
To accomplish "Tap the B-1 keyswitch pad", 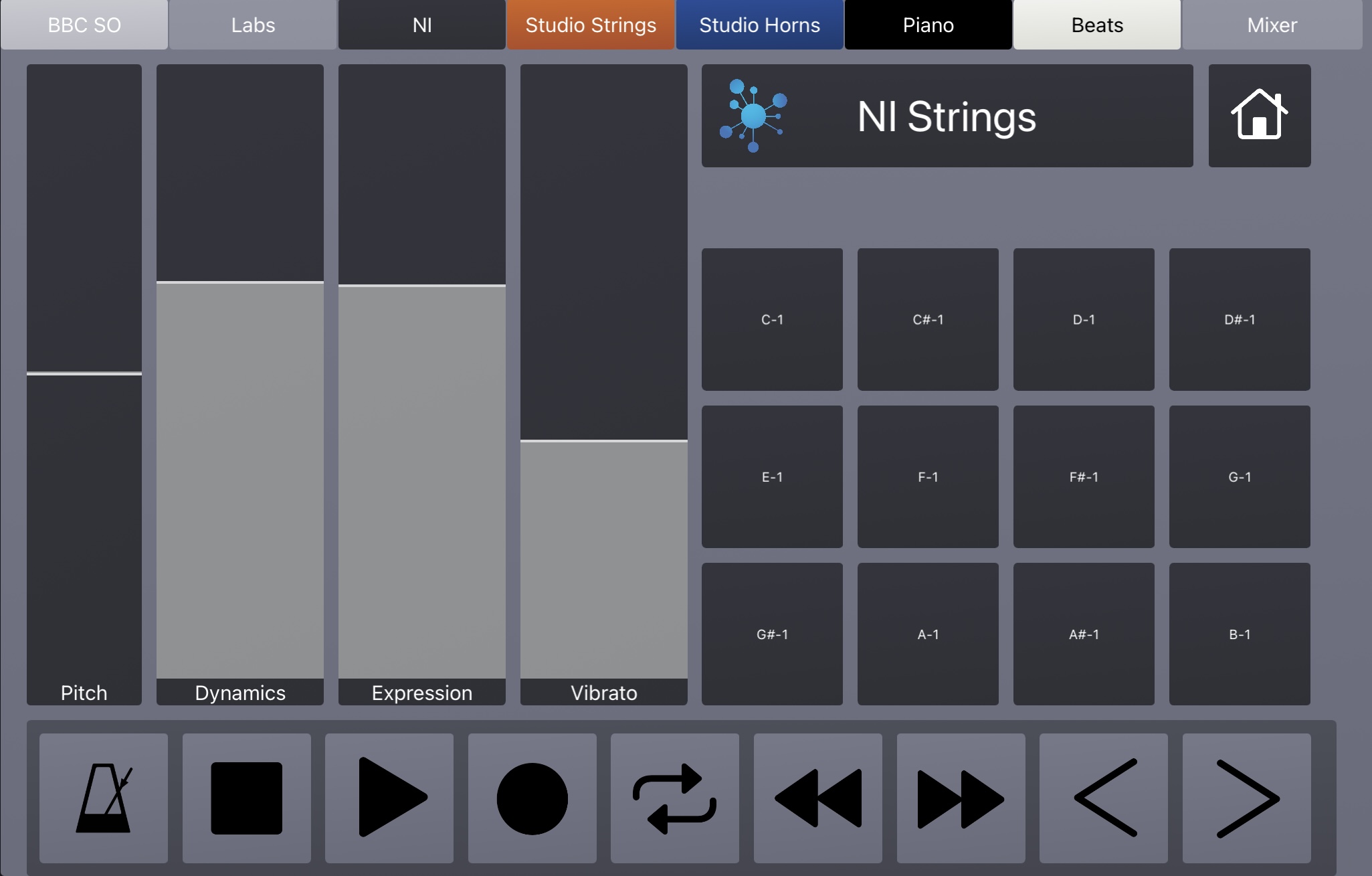I will [x=1240, y=634].
